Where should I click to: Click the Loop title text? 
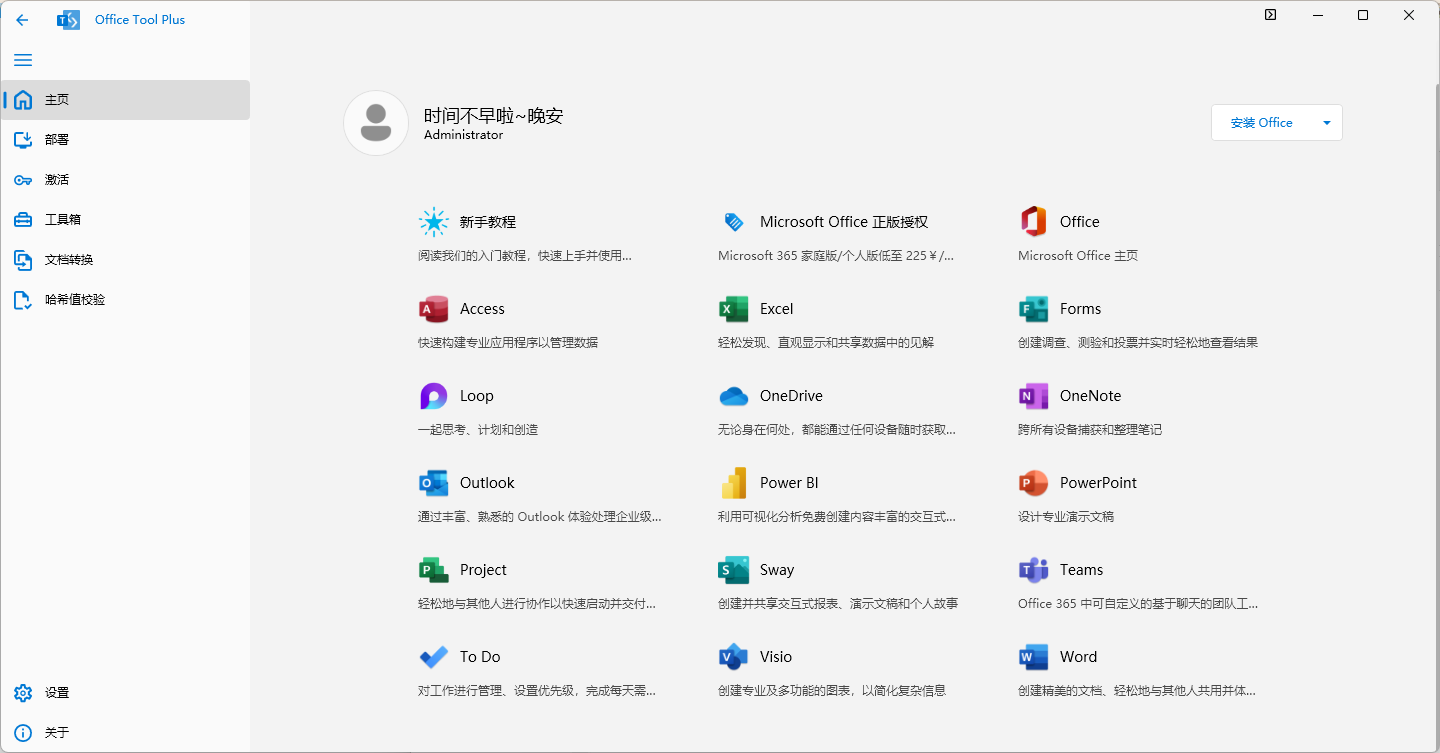point(477,396)
